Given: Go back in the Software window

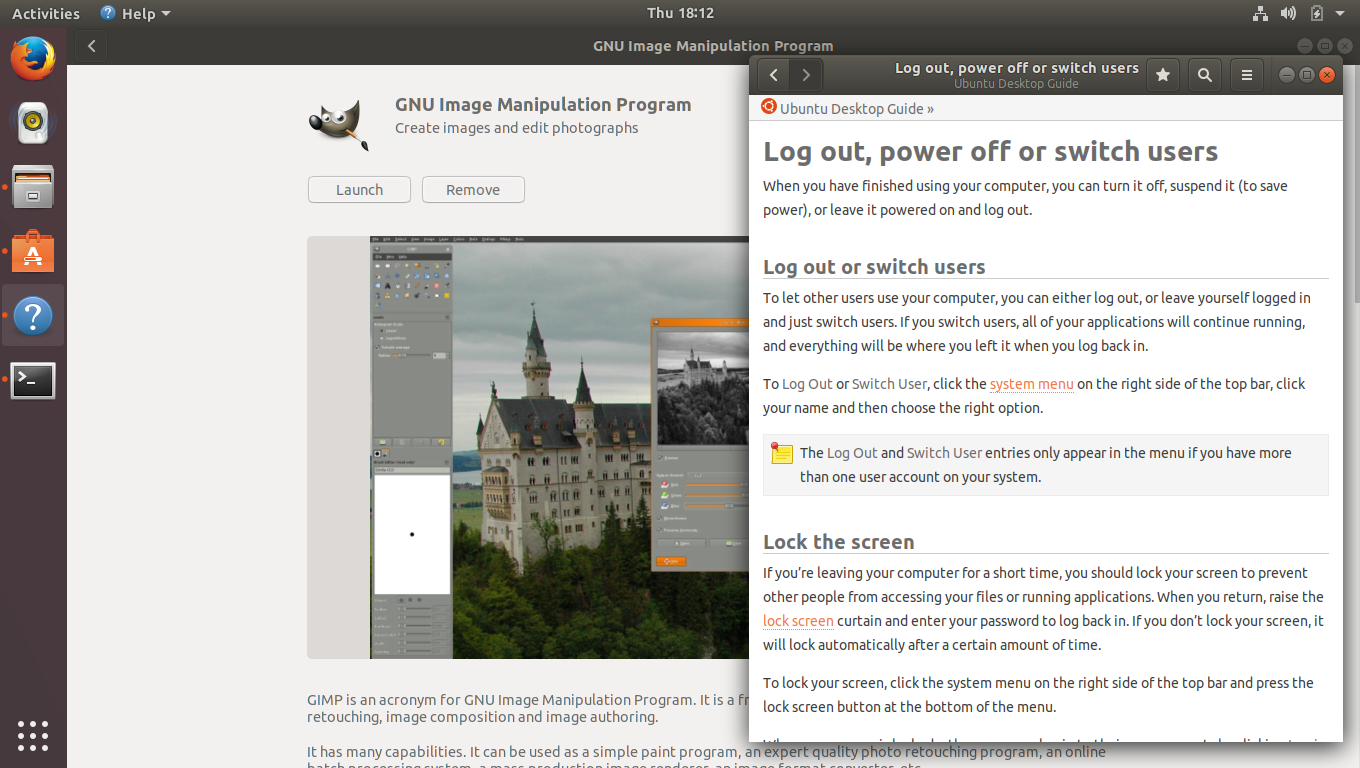Looking at the screenshot, I should 92,46.
